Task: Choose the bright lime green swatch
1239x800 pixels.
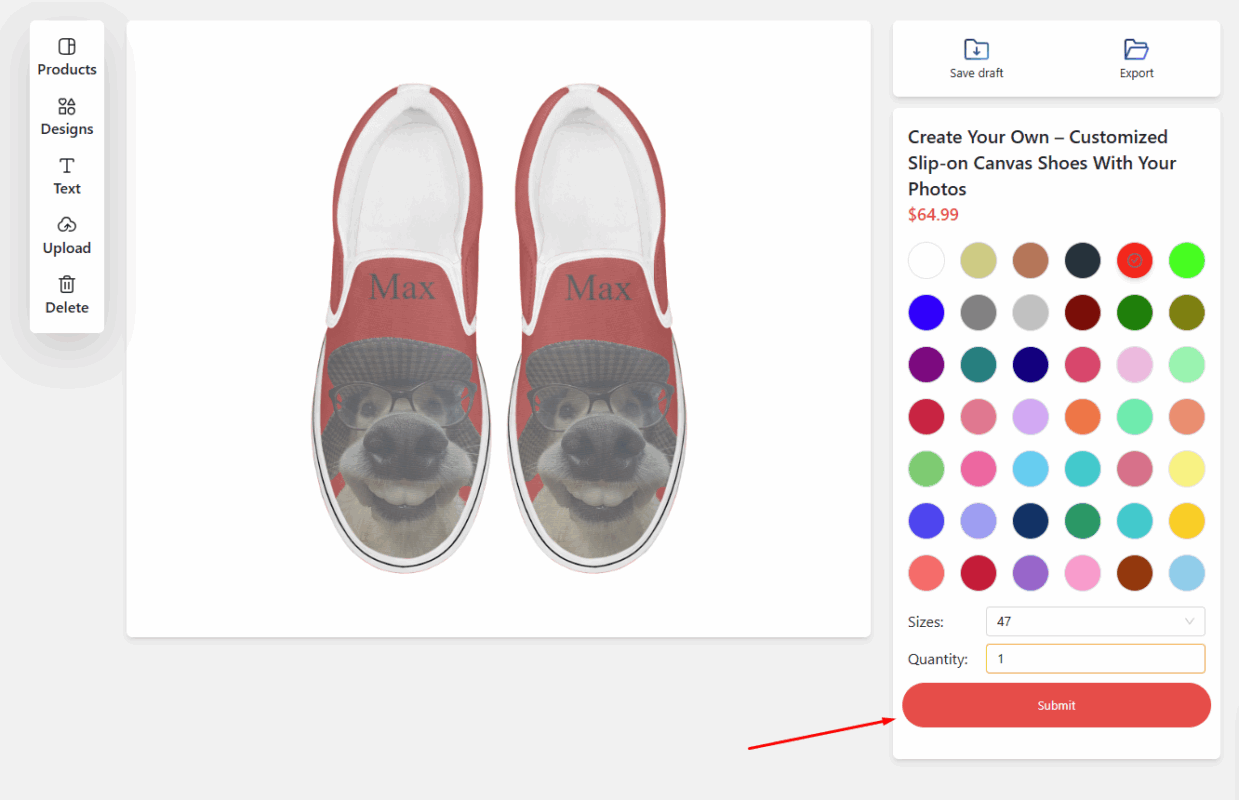Action: (x=1186, y=261)
